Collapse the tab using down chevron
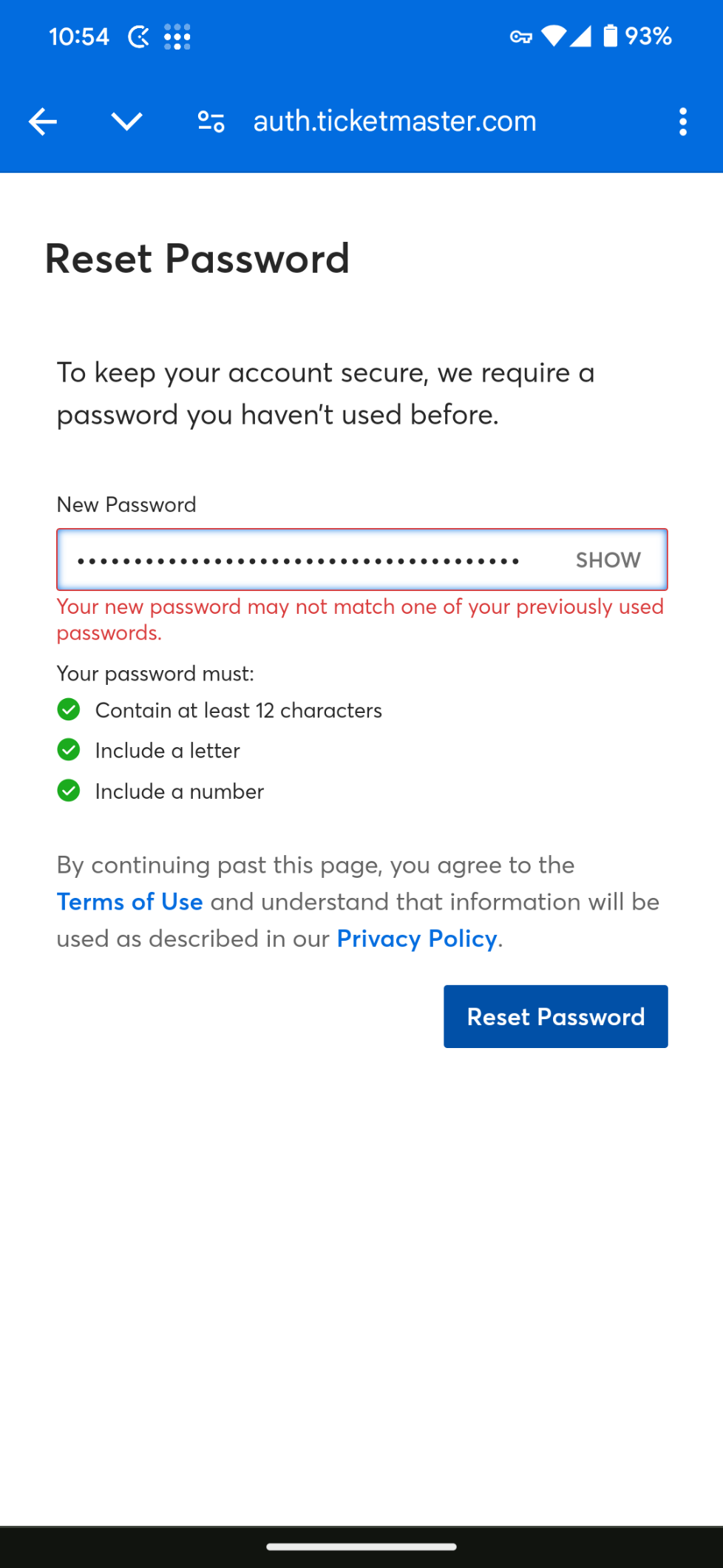The width and height of the screenshot is (723, 1568). pyautogui.click(x=126, y=121)
